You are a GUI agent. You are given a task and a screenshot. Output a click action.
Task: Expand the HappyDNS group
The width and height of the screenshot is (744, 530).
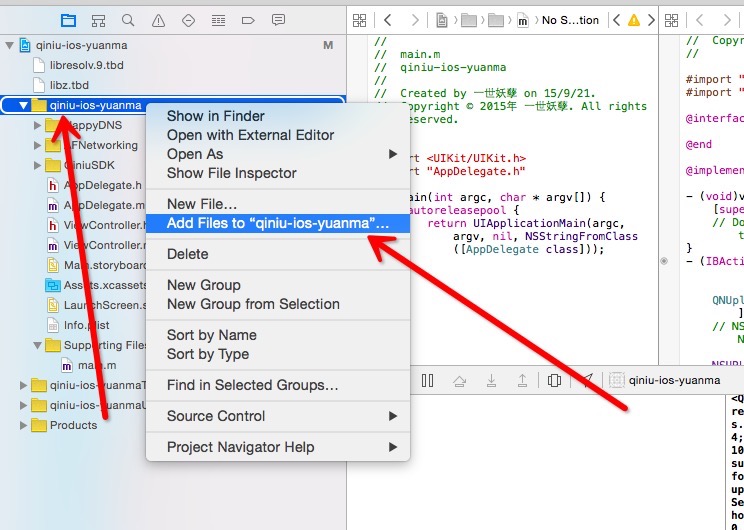coord(37,125)
